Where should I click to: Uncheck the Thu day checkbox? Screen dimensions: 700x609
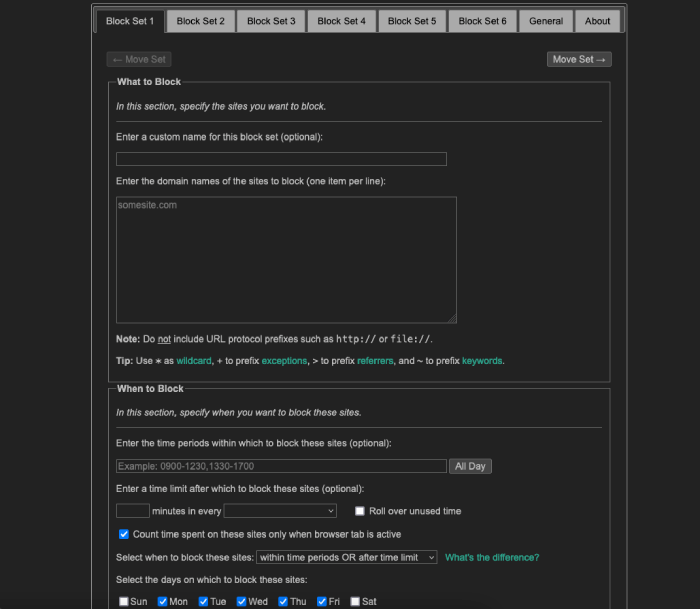(x=283, y=601)
